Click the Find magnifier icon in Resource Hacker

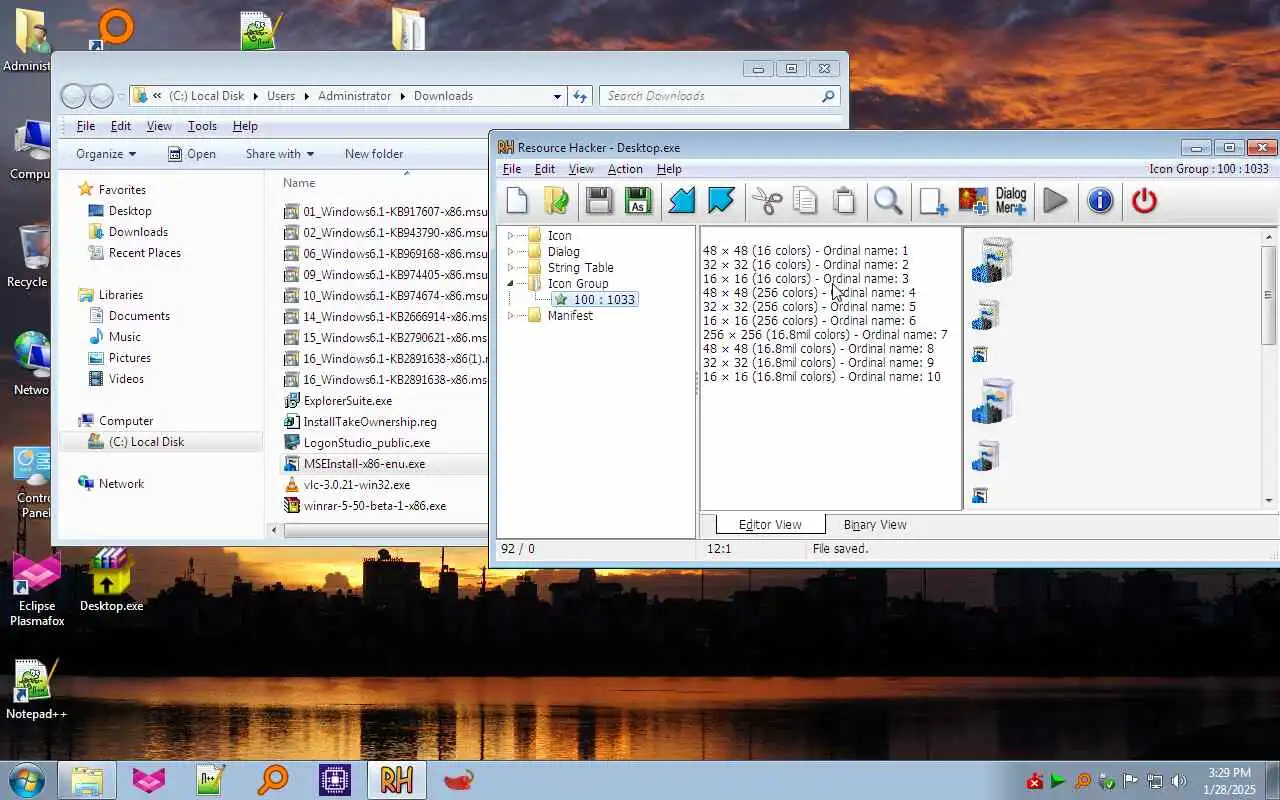tap(888, 201)
